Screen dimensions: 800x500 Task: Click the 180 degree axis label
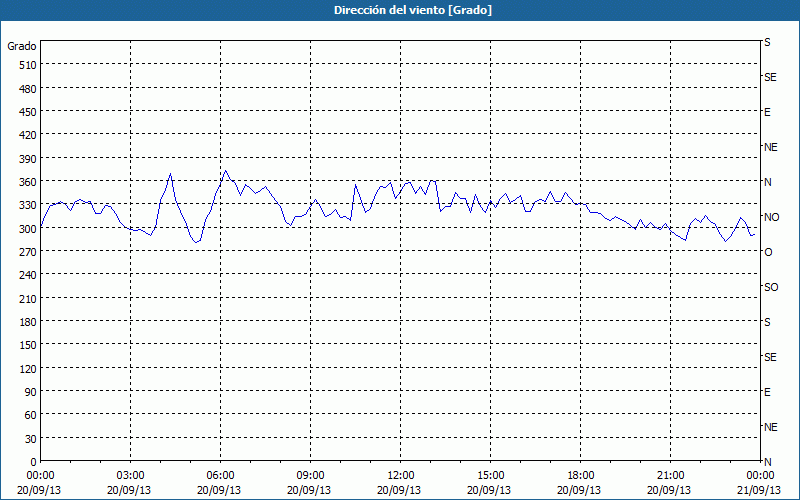[28, 322]
